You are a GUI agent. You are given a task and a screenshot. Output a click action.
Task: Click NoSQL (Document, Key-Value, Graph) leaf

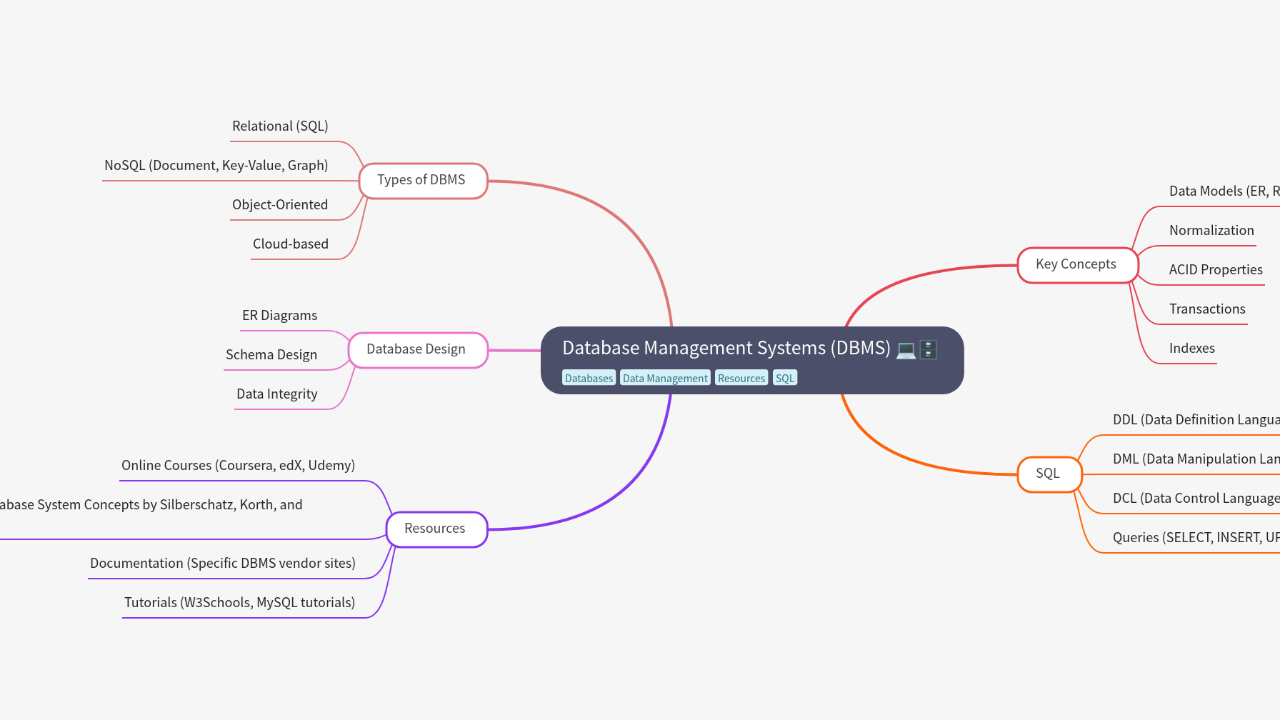coord(216,165)
